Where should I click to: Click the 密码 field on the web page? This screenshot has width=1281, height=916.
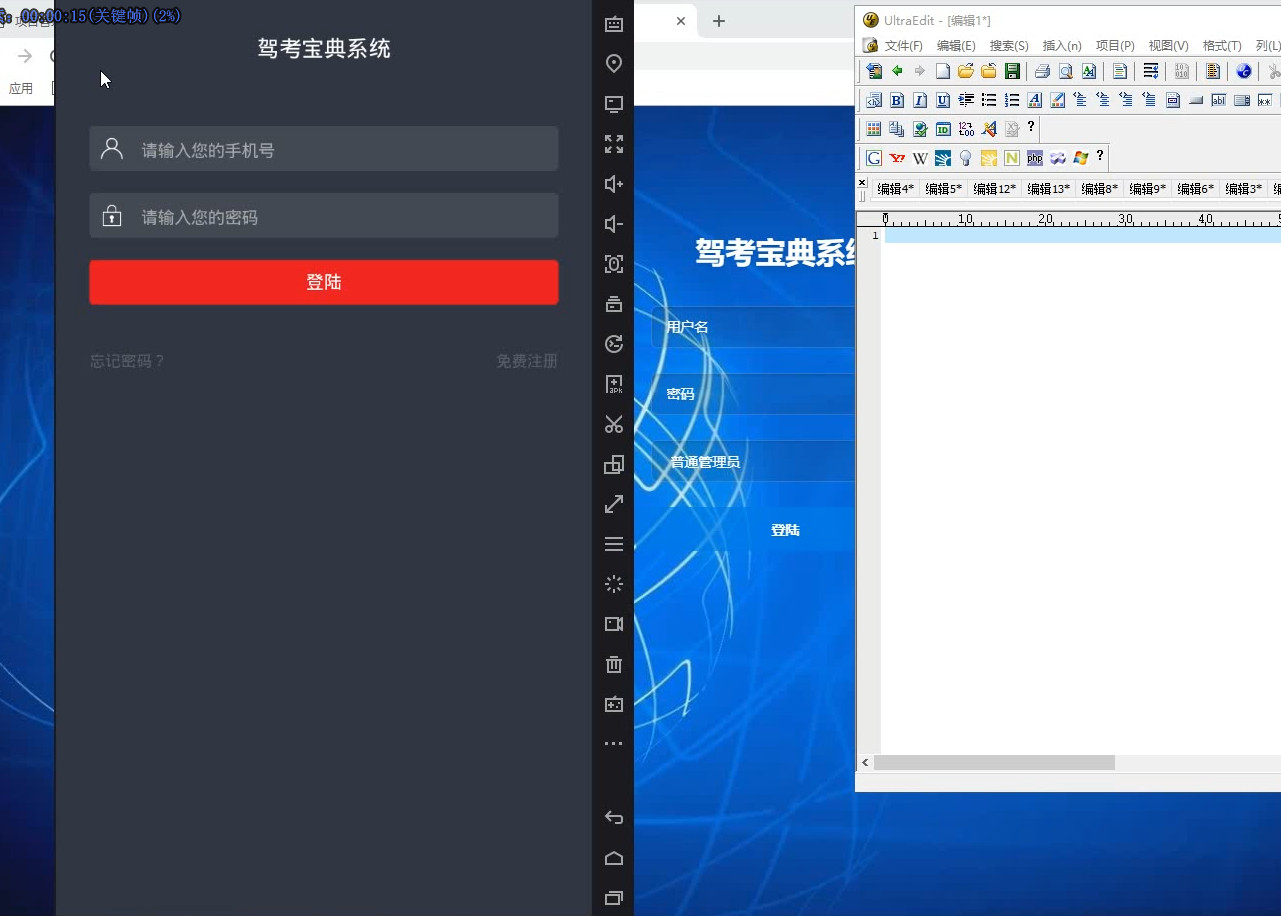[x=753, y=394]
